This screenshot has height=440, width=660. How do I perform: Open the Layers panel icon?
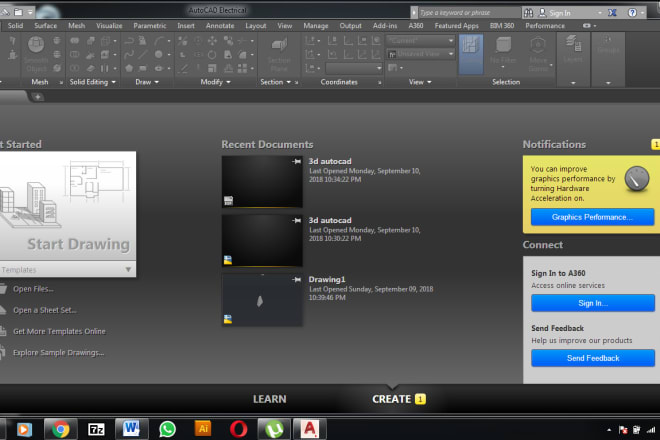[573, 43]
